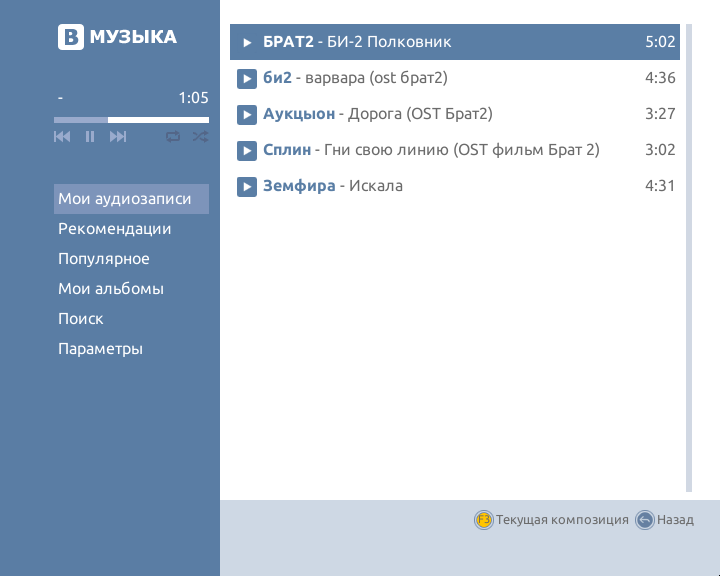The height and width of the screenshot is (576, 720).
Task: Skip to the previous track
Action: click(x=62, y=136)
